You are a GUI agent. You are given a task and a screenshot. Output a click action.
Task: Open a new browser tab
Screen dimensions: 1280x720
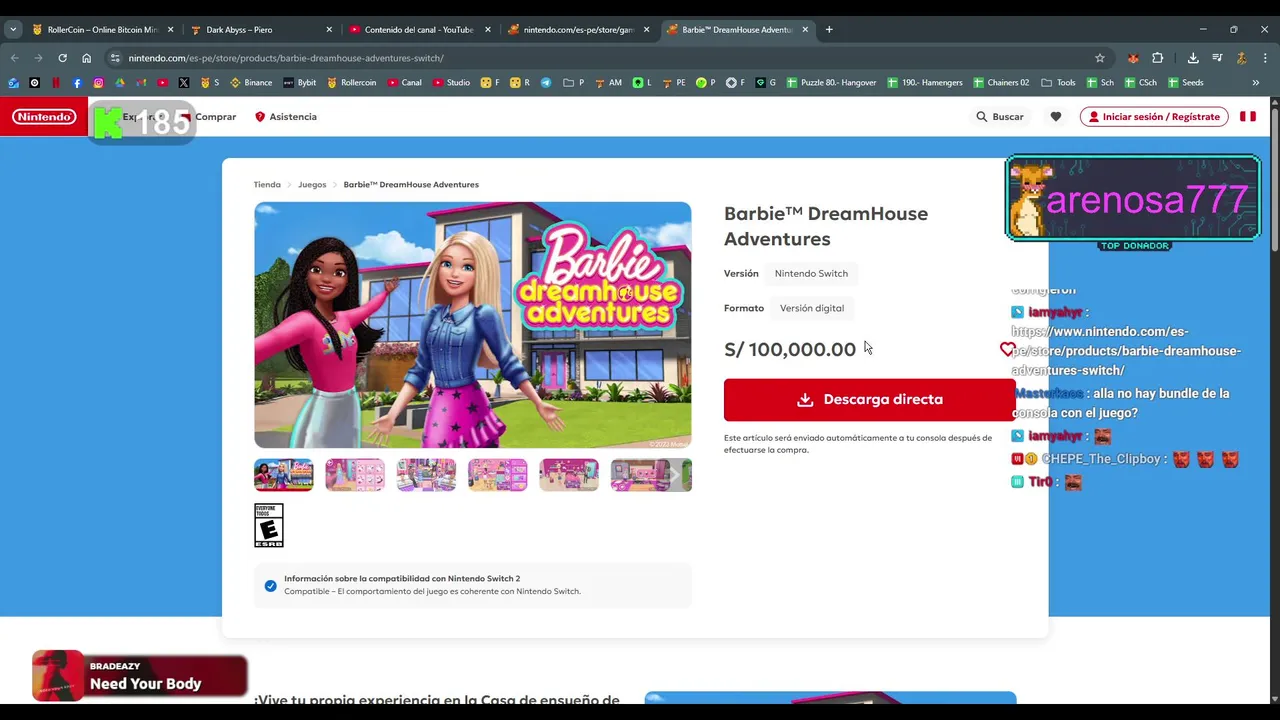click(x=829, y=29)
